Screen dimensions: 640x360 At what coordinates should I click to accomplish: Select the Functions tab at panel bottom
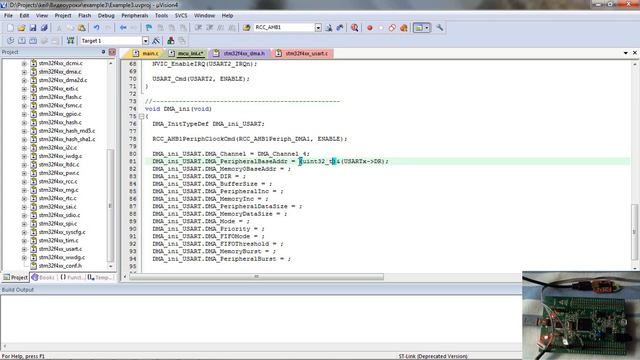click(x=72, y=278)
